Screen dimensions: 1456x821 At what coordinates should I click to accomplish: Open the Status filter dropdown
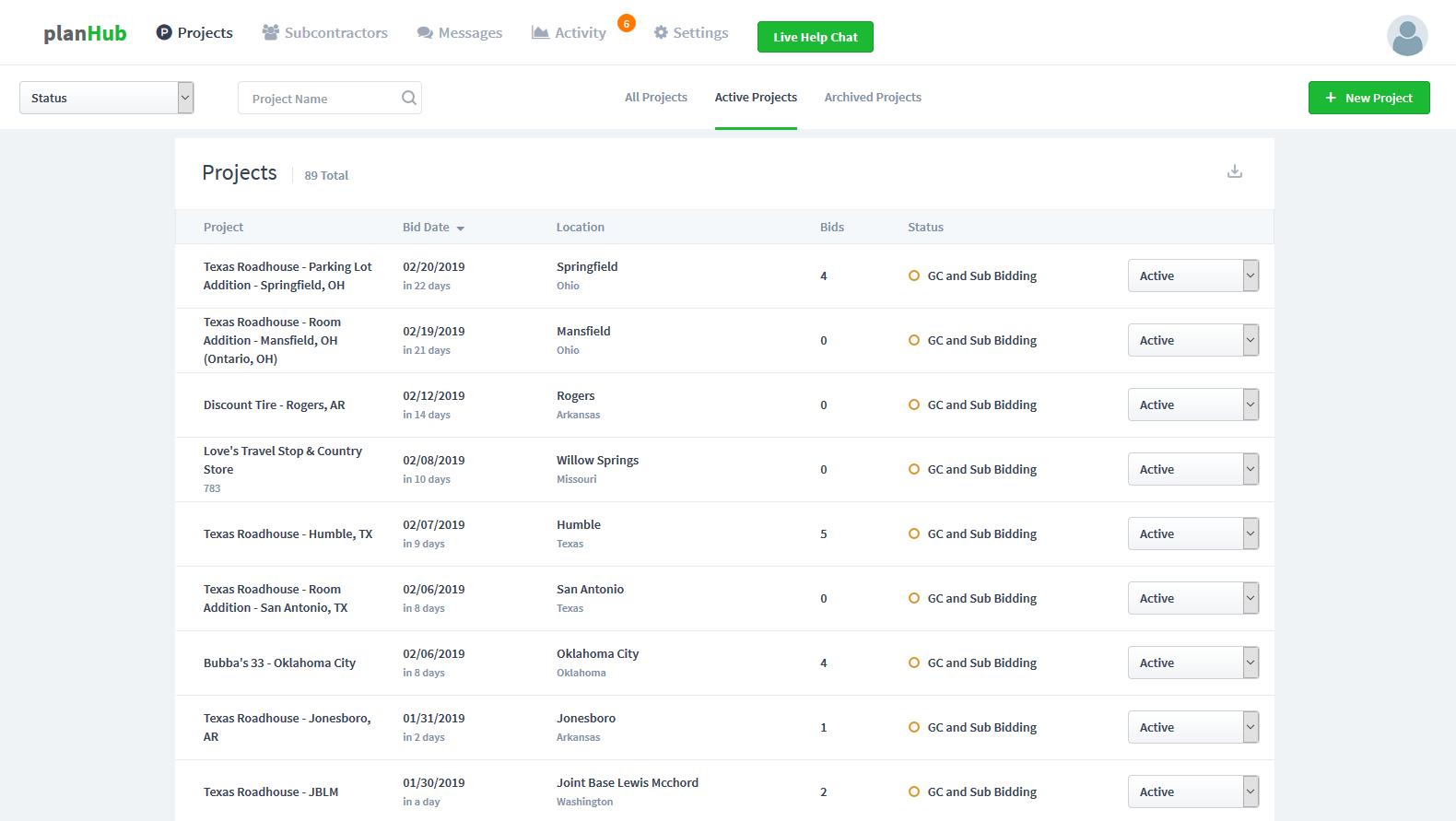[x=107, y=98]
